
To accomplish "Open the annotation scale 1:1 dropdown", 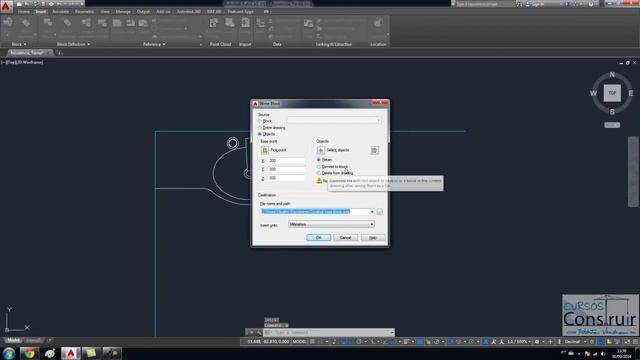I will click(519, 342).
